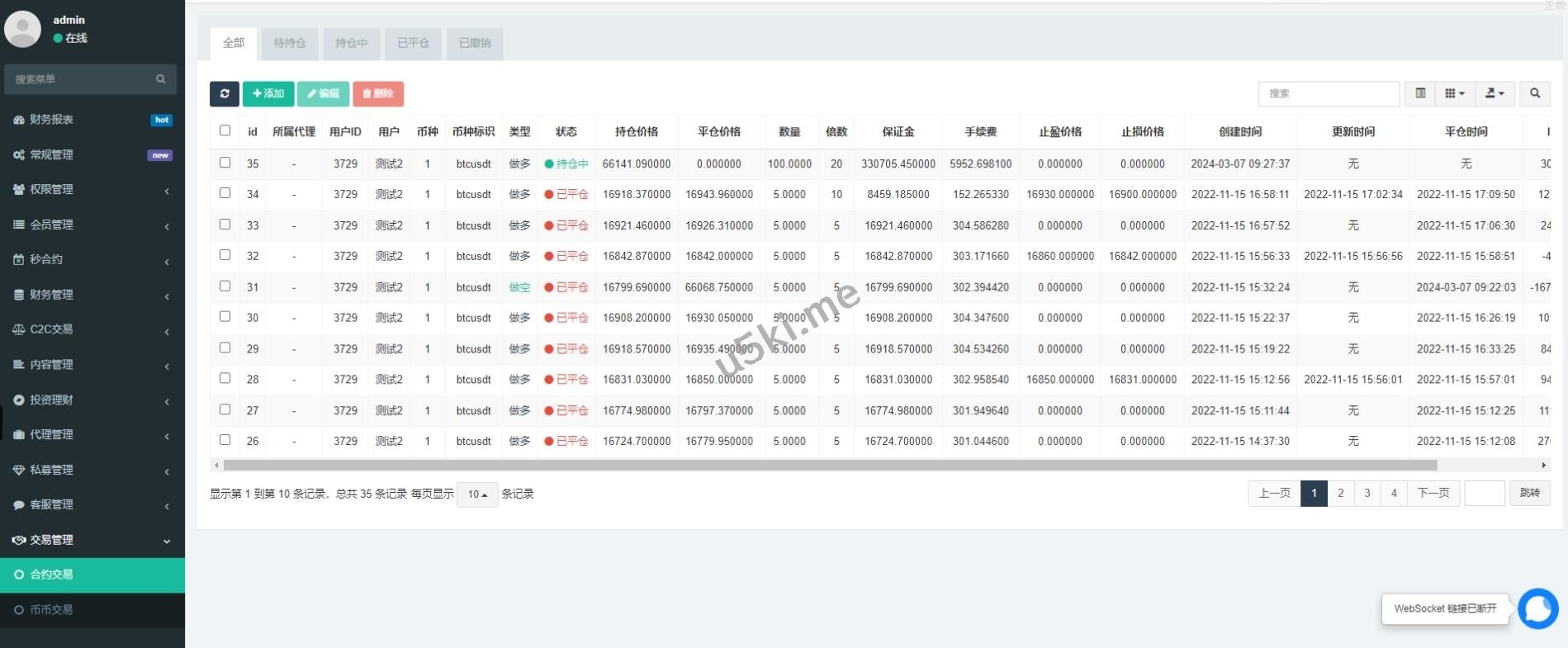Open 财务报表 from the sidebar
This screenshot has height=648, width=1568.
[52, 120]
